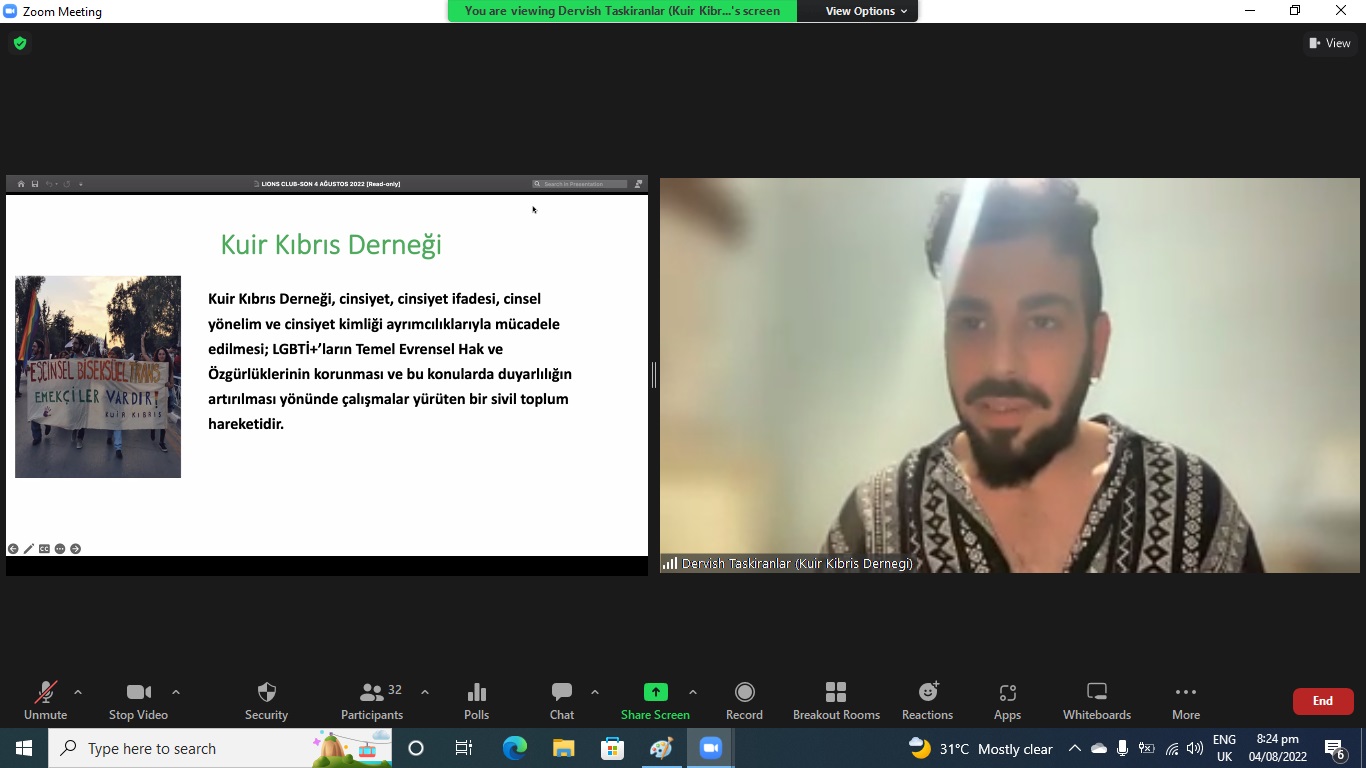Click the Windows taskbar search box

pos(180,748)
